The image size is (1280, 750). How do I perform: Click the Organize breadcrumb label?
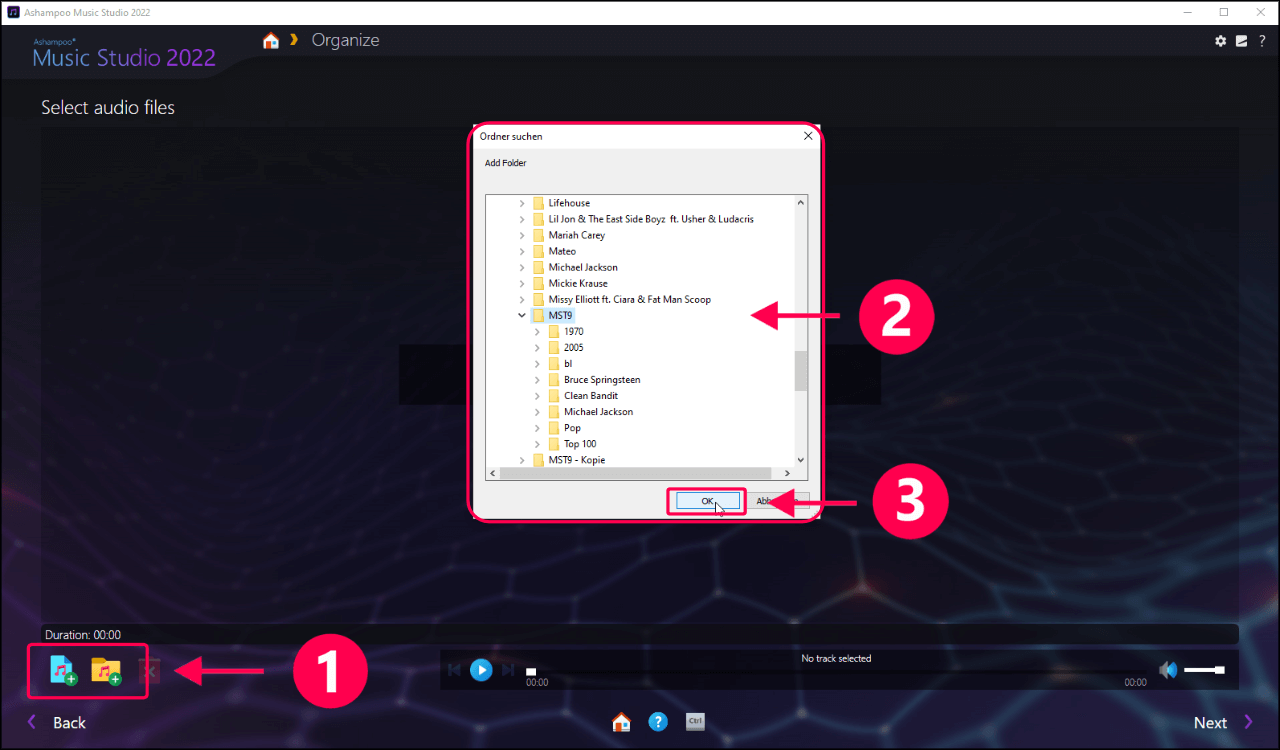[x=345, y=40]
